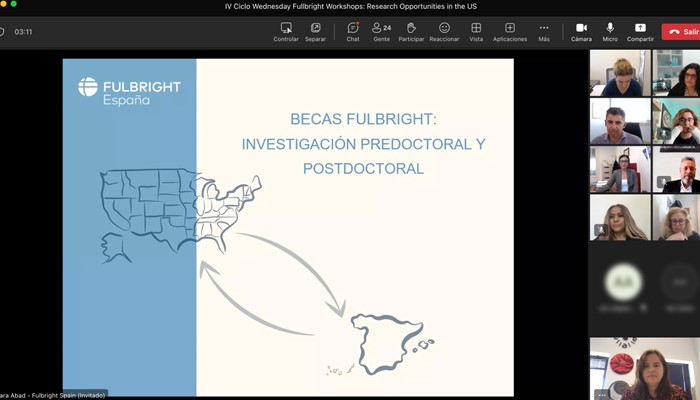Open the Más options menu
Viewport: 700px width, 400px height.
(x=544, y=32)
